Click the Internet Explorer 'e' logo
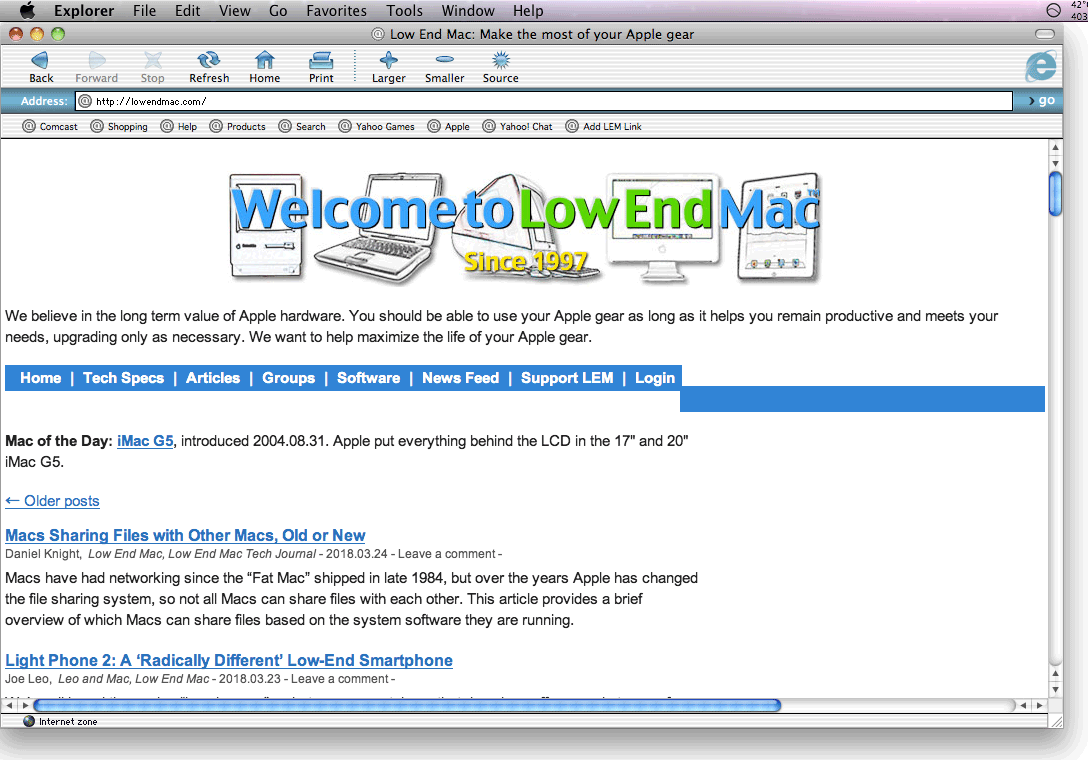The height and width of the screenshot is (760, 1088). (x=1040, y=66)
